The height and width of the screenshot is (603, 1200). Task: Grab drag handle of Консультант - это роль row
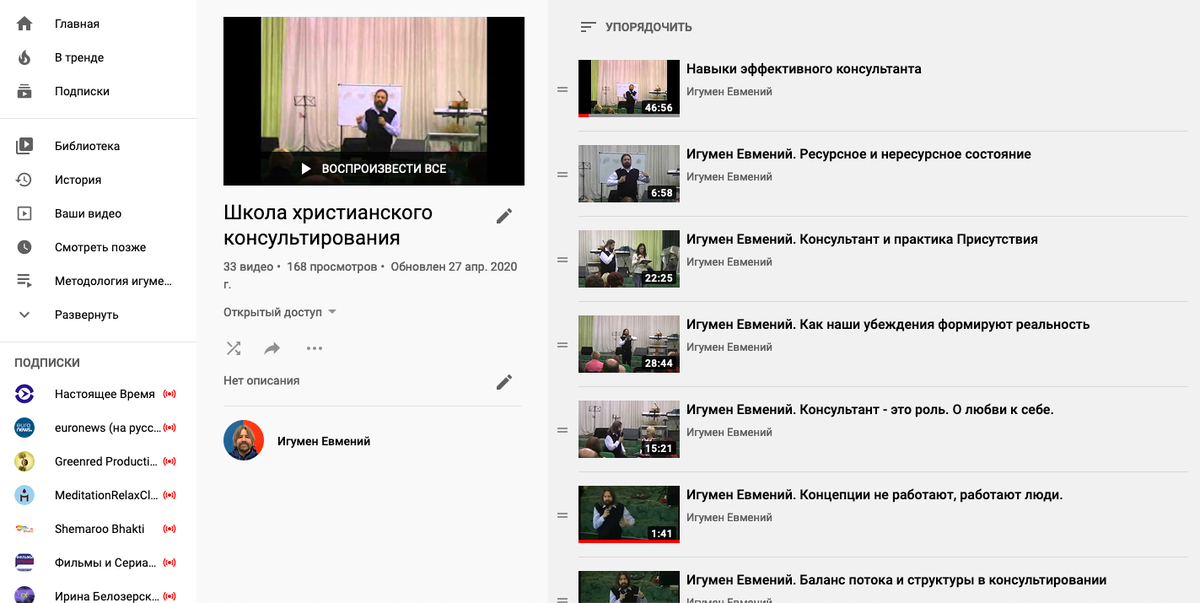562,430
